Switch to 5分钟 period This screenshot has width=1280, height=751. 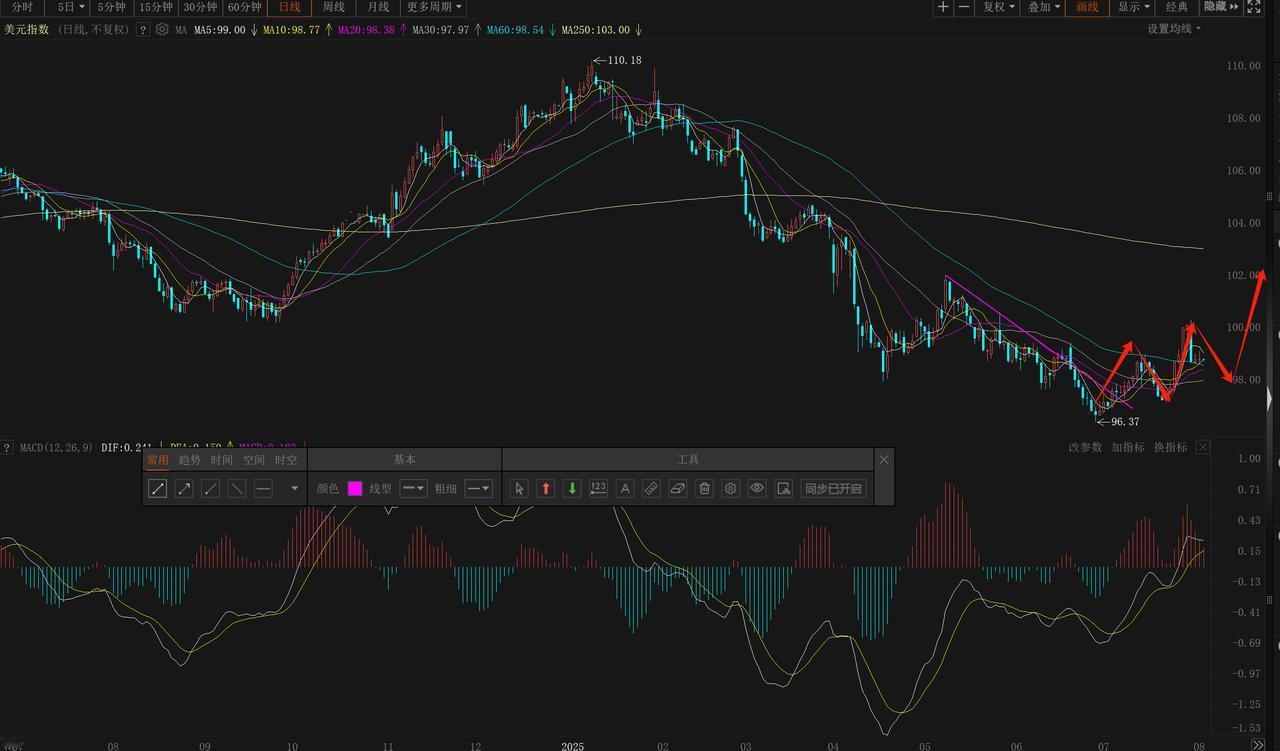pyautogui.click(x=111, y=7)
